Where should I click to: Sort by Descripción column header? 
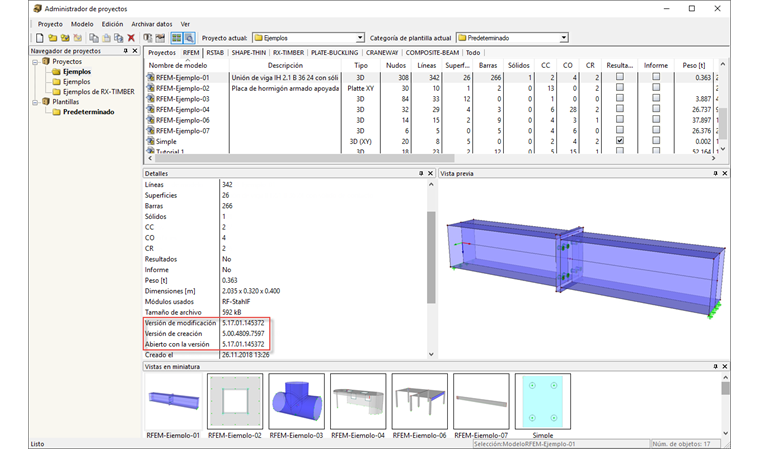[285, 65]
